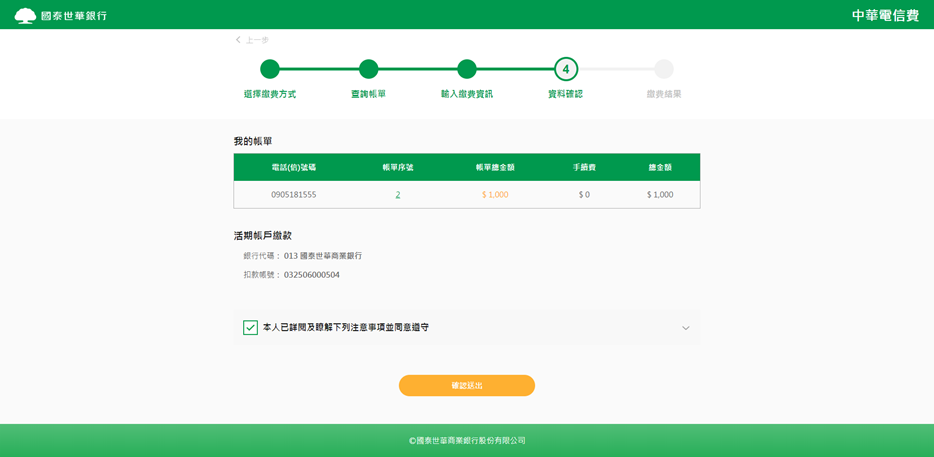Select step circle for 選擇繳費方式
Screen dimensions: 934x457
coord(270,69)
